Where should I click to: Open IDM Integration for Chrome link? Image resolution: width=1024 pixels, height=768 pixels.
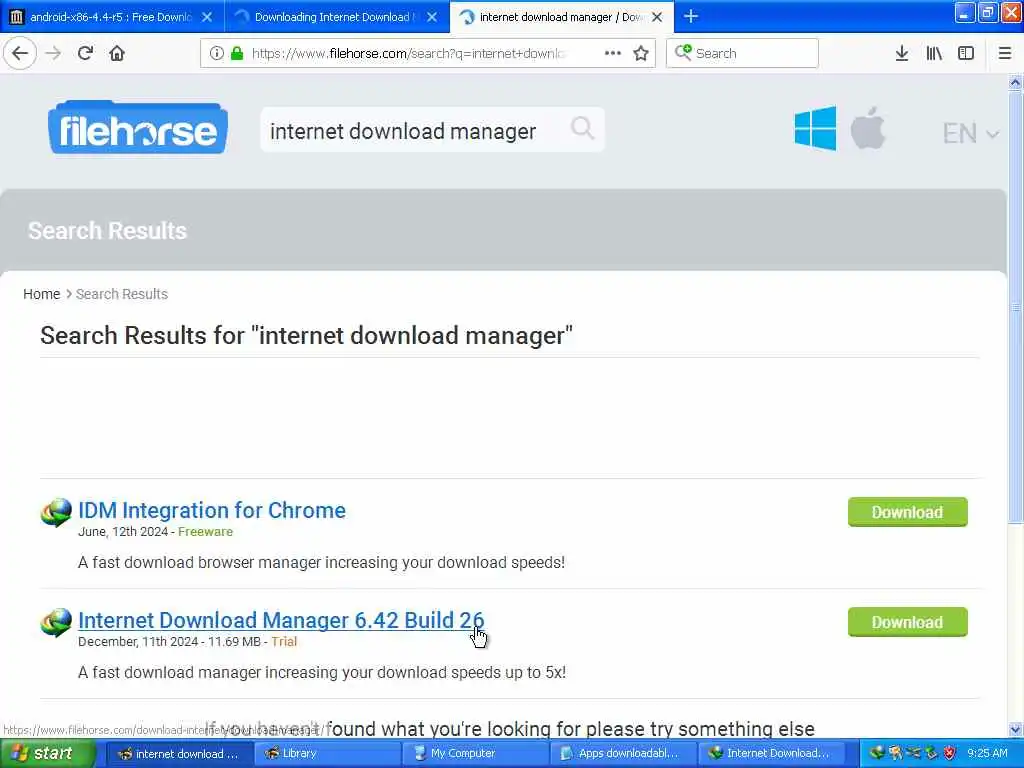point(212,510)
